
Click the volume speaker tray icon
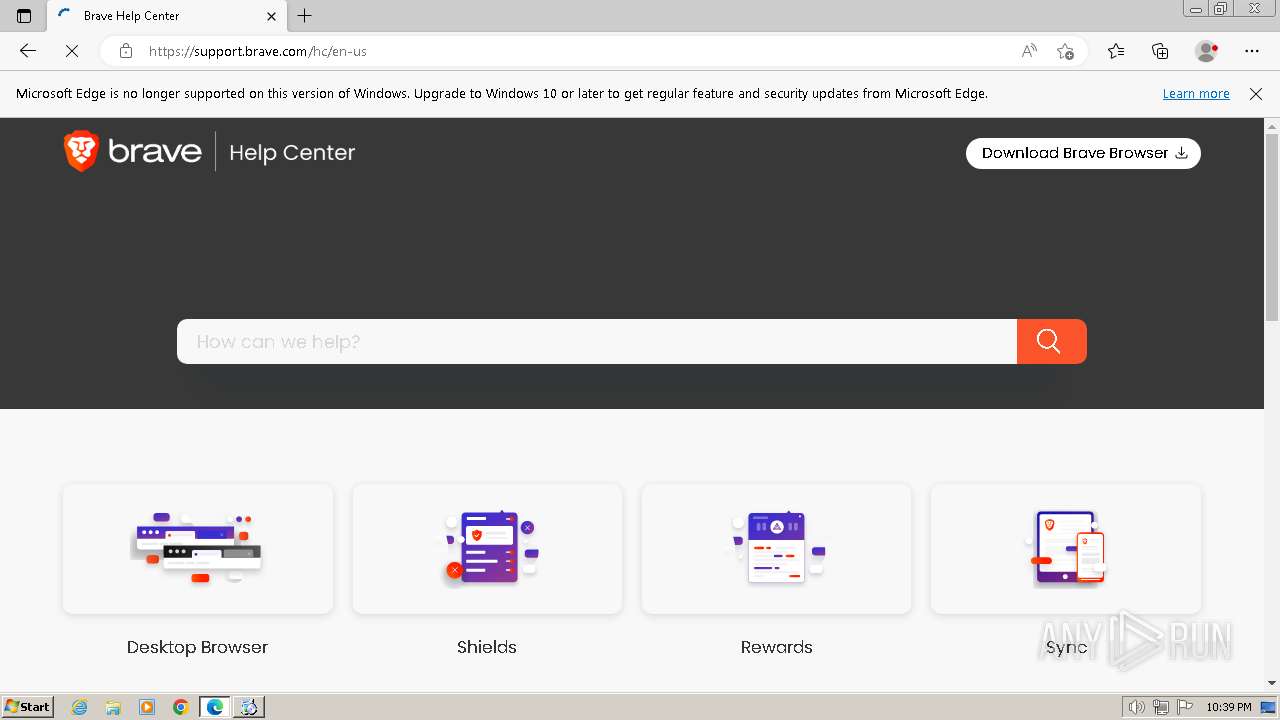(x=1137, y=707)
